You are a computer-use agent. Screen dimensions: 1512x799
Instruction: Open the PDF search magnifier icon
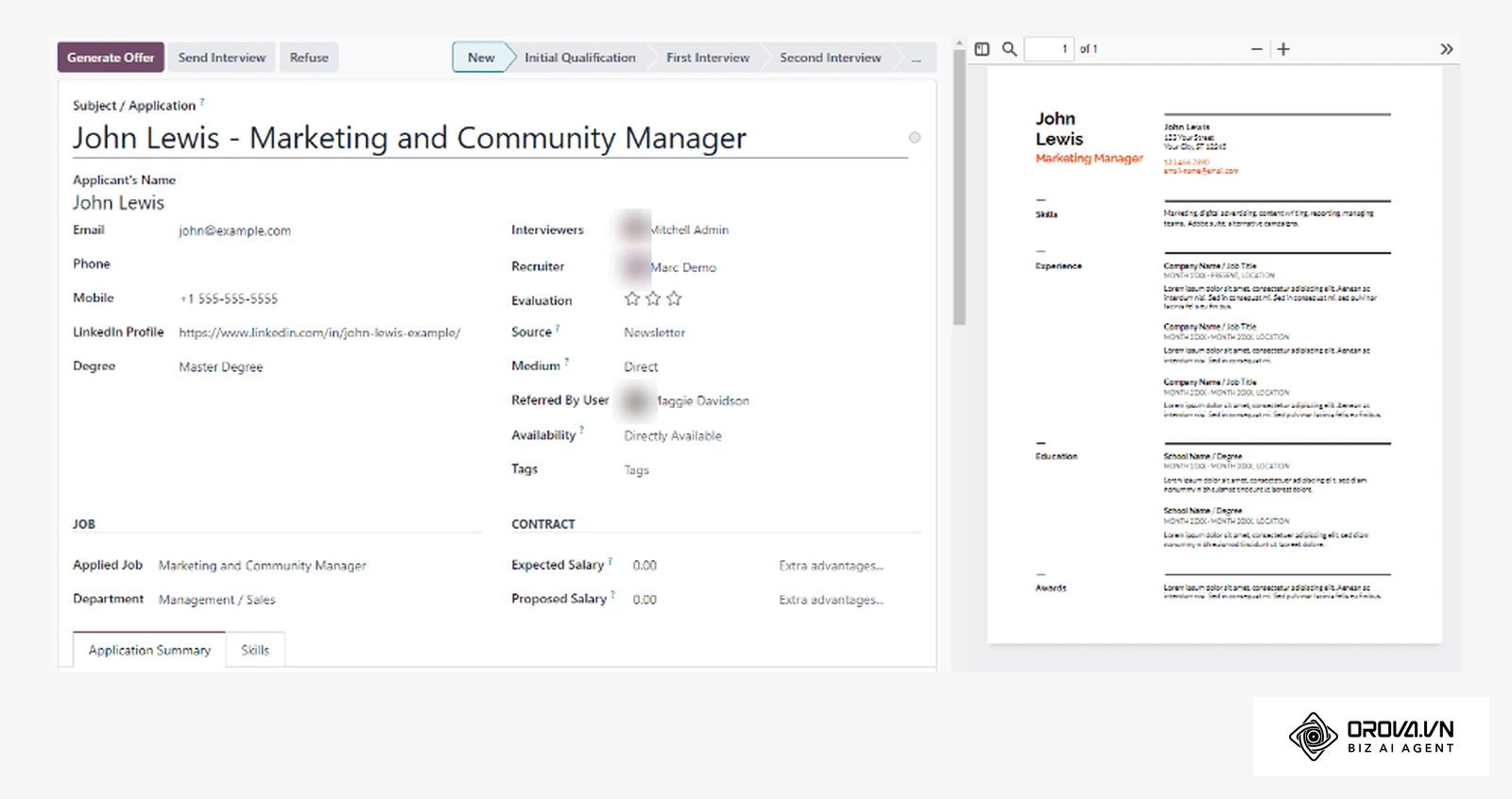(x=1009, y=49)
